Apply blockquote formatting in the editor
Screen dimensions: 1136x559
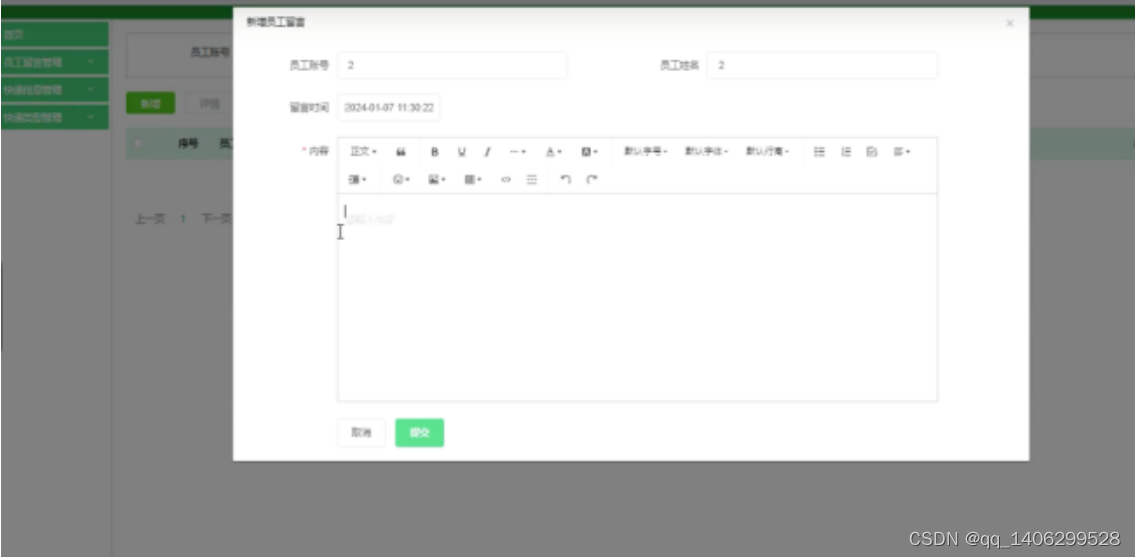pyautogui.click(x=401, y=152)
